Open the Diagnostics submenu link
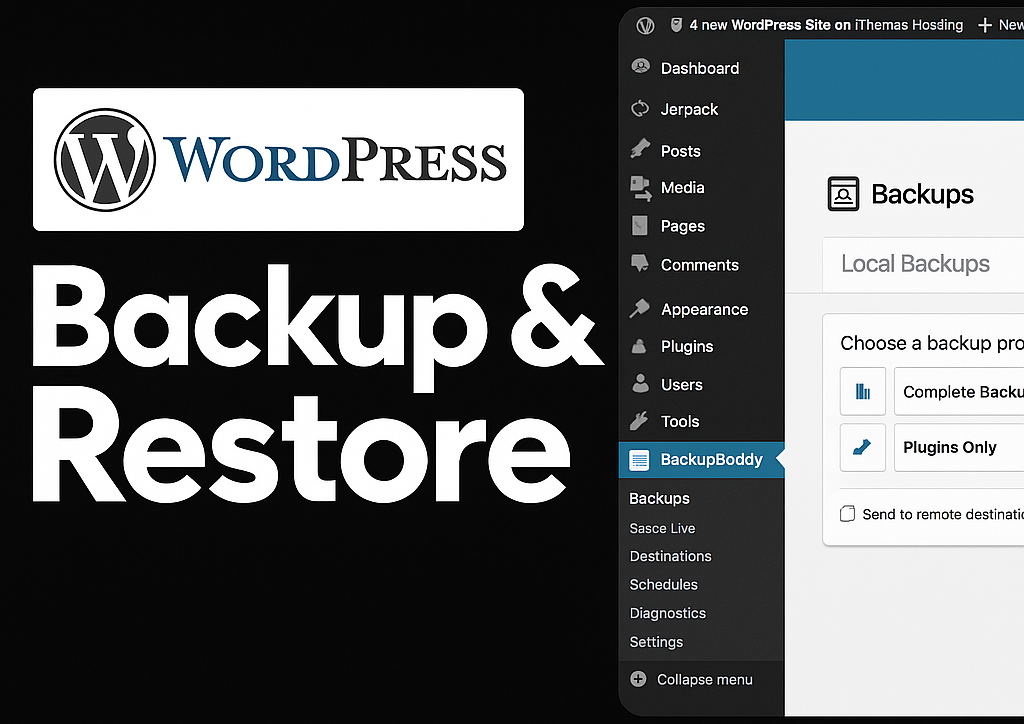The height and width of the screenshot is (724, 1024). click(x=667, y=613)
